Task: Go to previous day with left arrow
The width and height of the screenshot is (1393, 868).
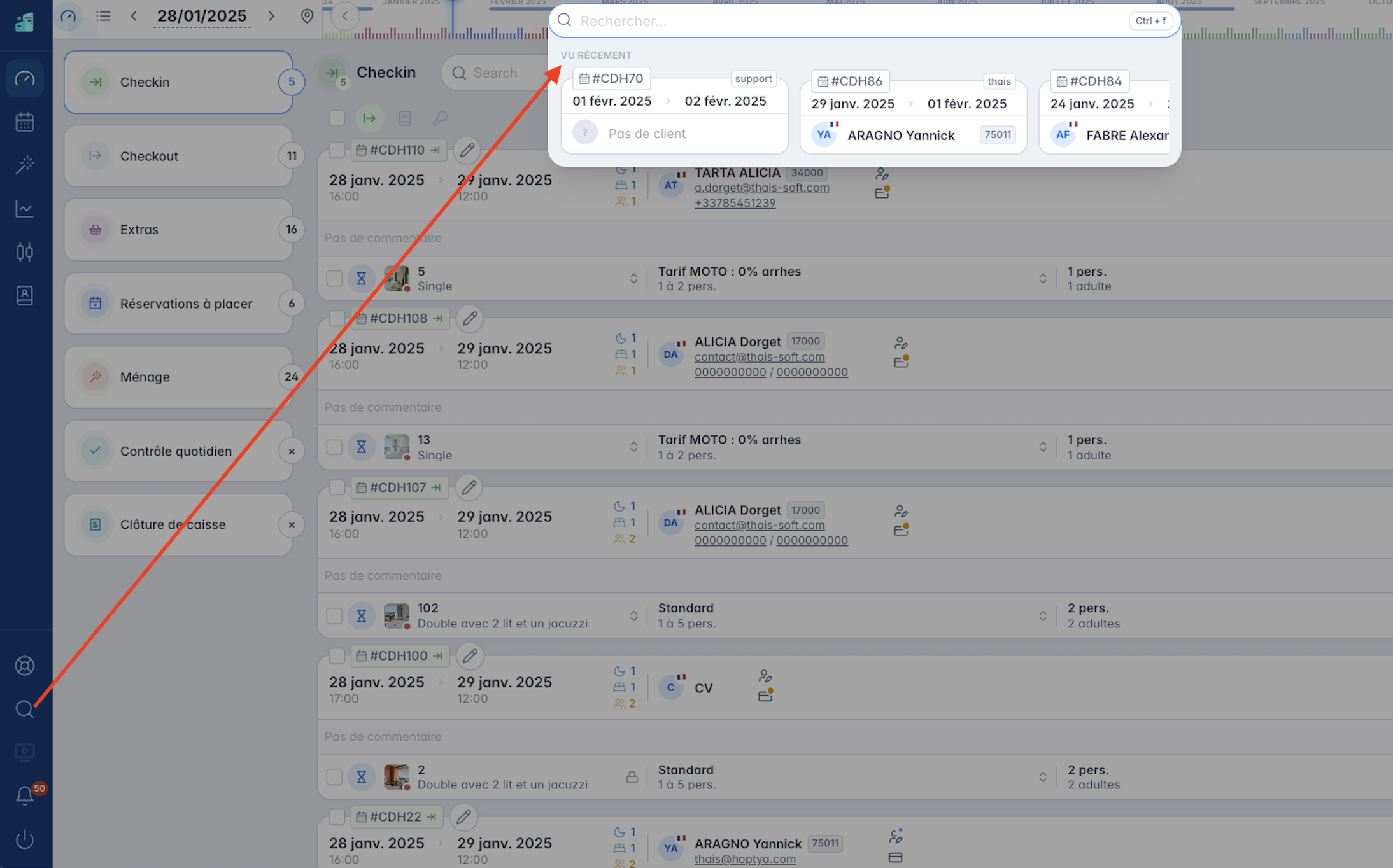Action: point(133,16)
